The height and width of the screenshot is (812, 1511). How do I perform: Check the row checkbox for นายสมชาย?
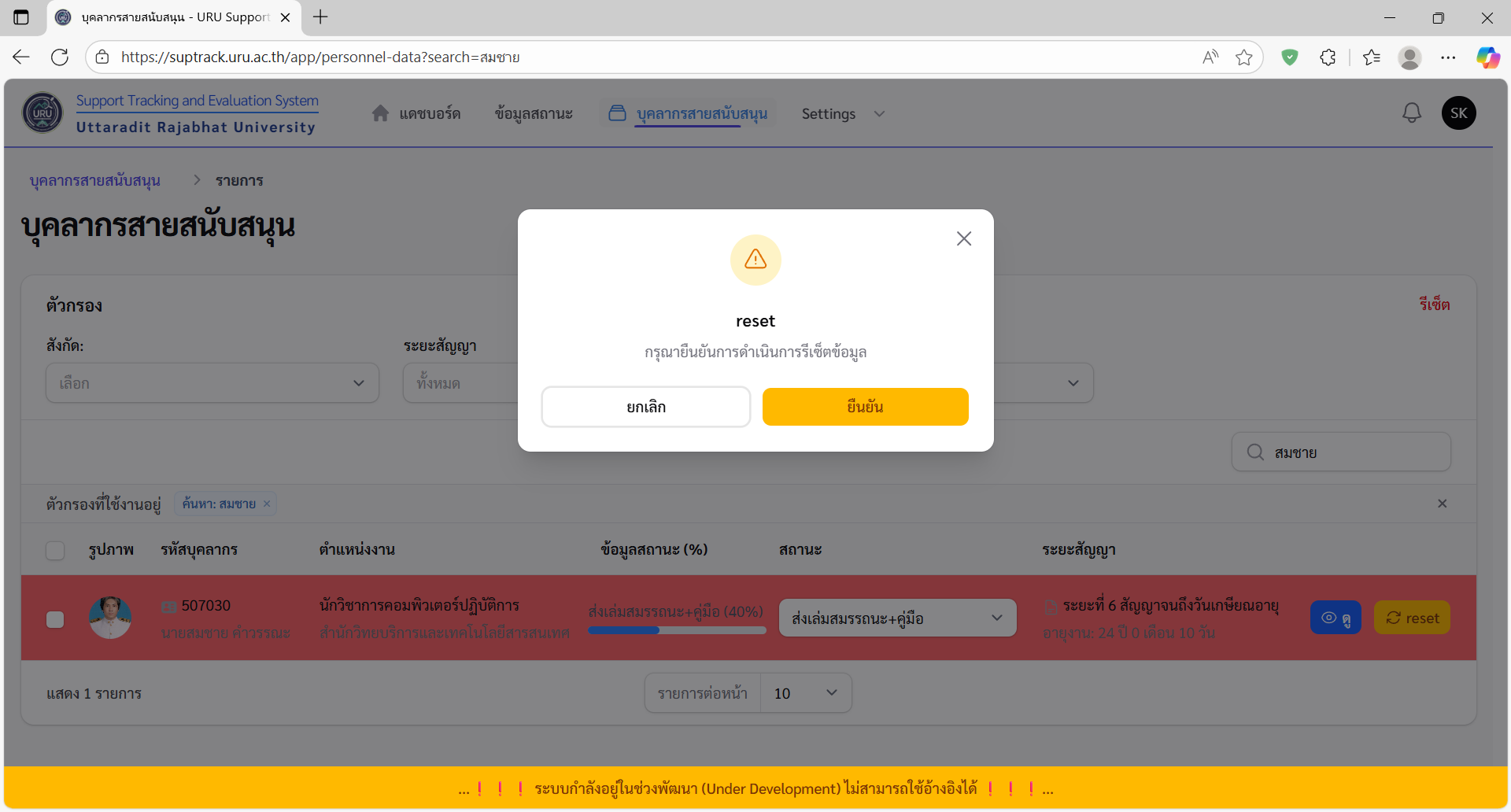point(54,619)
